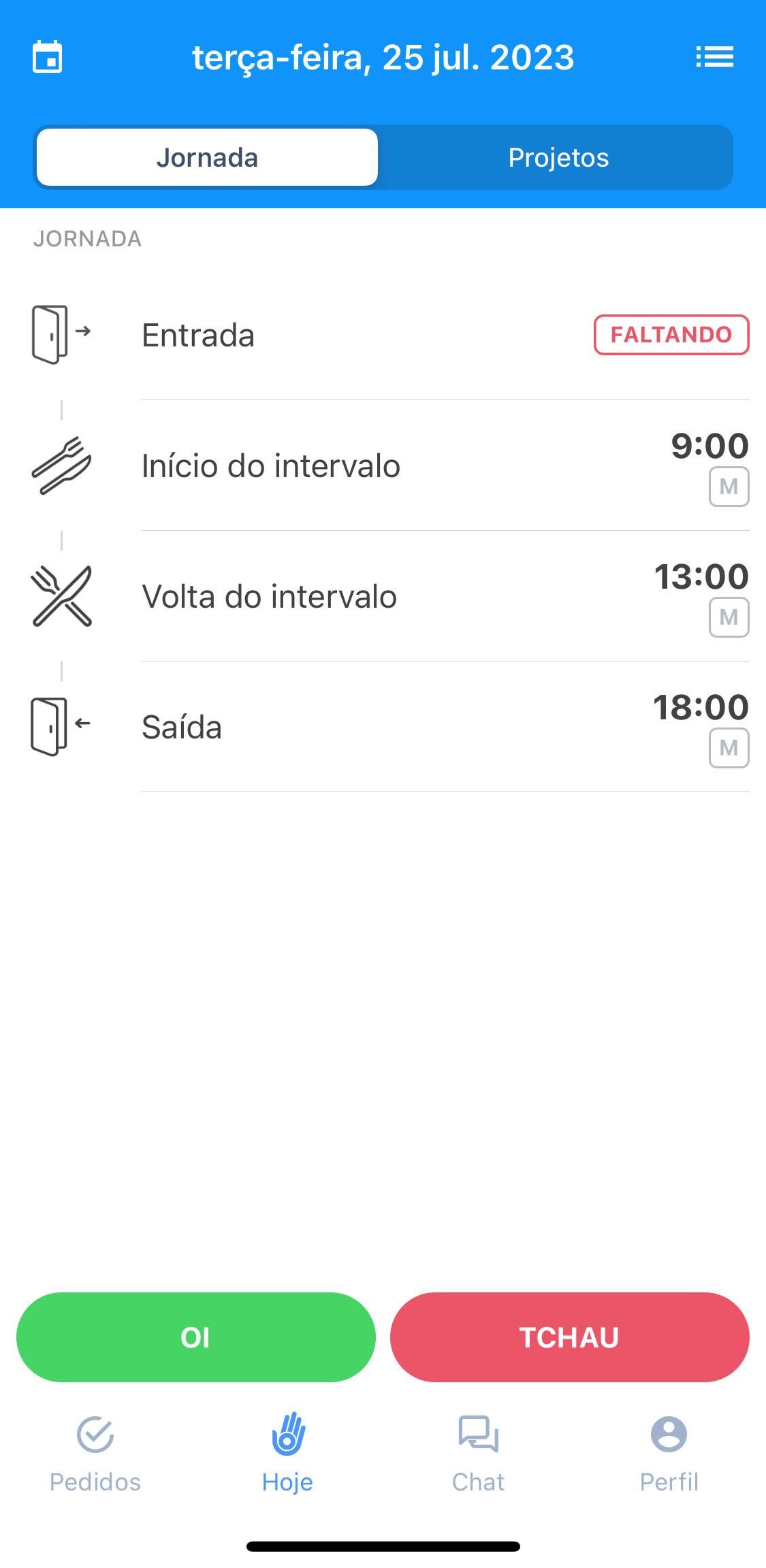Screen dimensions: 766x1568
Task: Open Pedidos checkmark tab
Action: click(95, 1453)
